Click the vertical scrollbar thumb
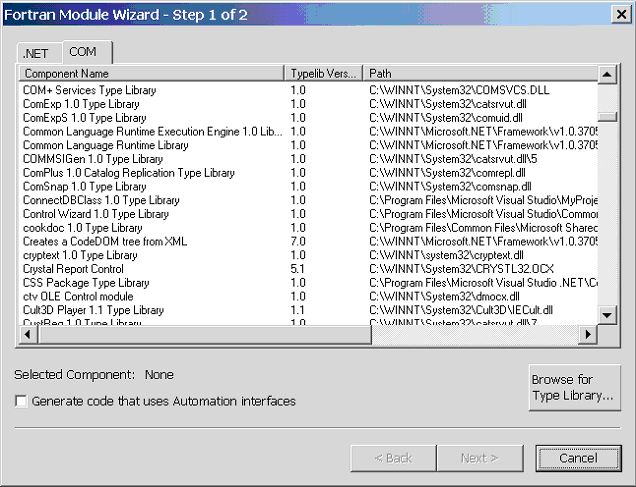The width and height of the screenshot is (636, 487). [x=607, y=117]
